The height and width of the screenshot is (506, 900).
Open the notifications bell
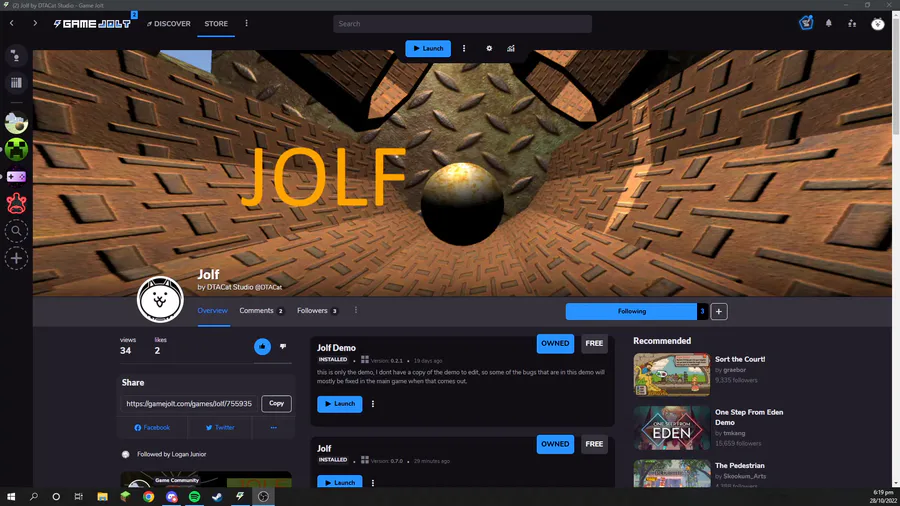click(828, 24)
